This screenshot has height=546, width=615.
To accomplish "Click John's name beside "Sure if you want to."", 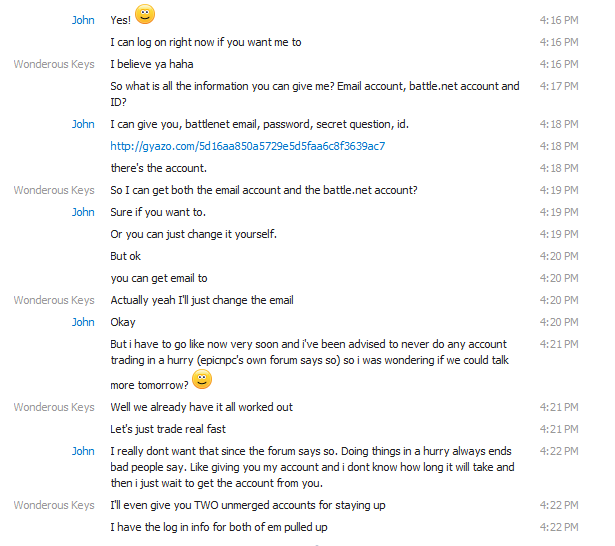I will 83,212.
